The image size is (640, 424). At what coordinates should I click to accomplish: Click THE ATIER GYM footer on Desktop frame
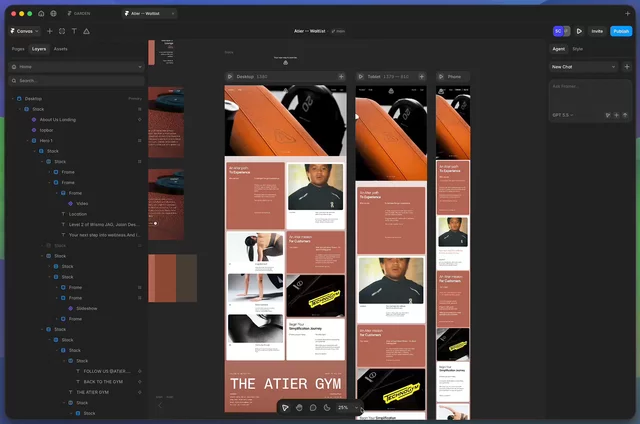click(x=285, y=384)
